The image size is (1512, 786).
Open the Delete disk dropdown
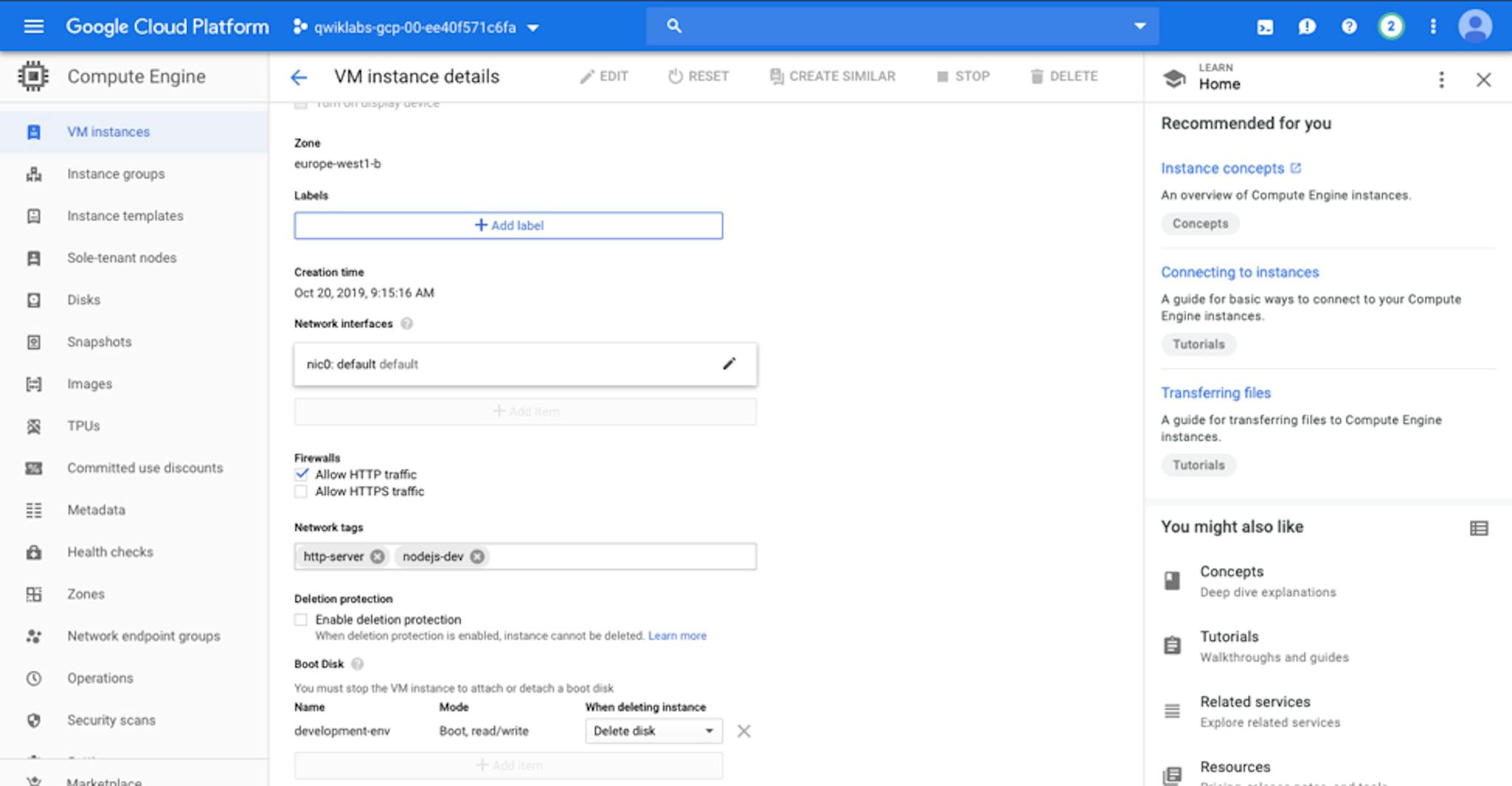coord(653,731)
